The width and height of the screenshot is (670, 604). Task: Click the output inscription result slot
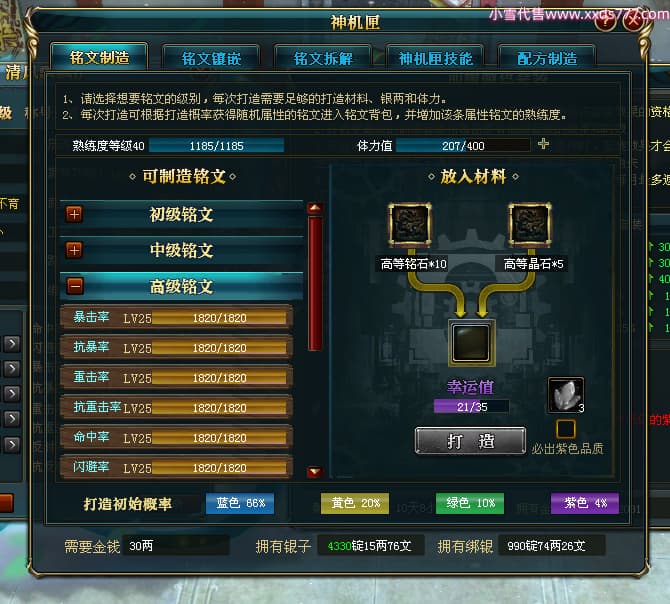pyautogui.click(x=471, y=343)
